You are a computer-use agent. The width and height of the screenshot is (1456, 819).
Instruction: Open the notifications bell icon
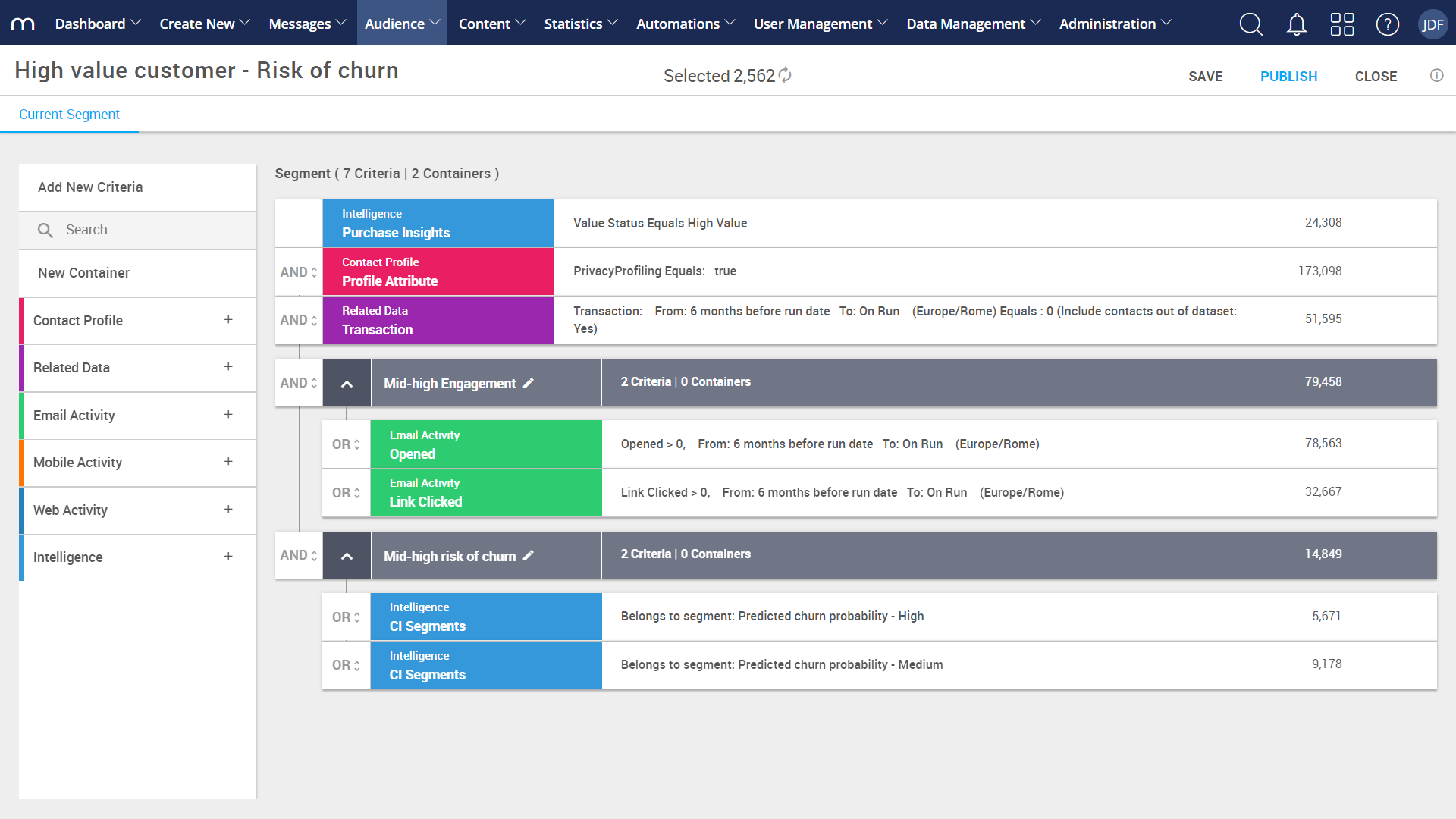(x=1296, y=24)
